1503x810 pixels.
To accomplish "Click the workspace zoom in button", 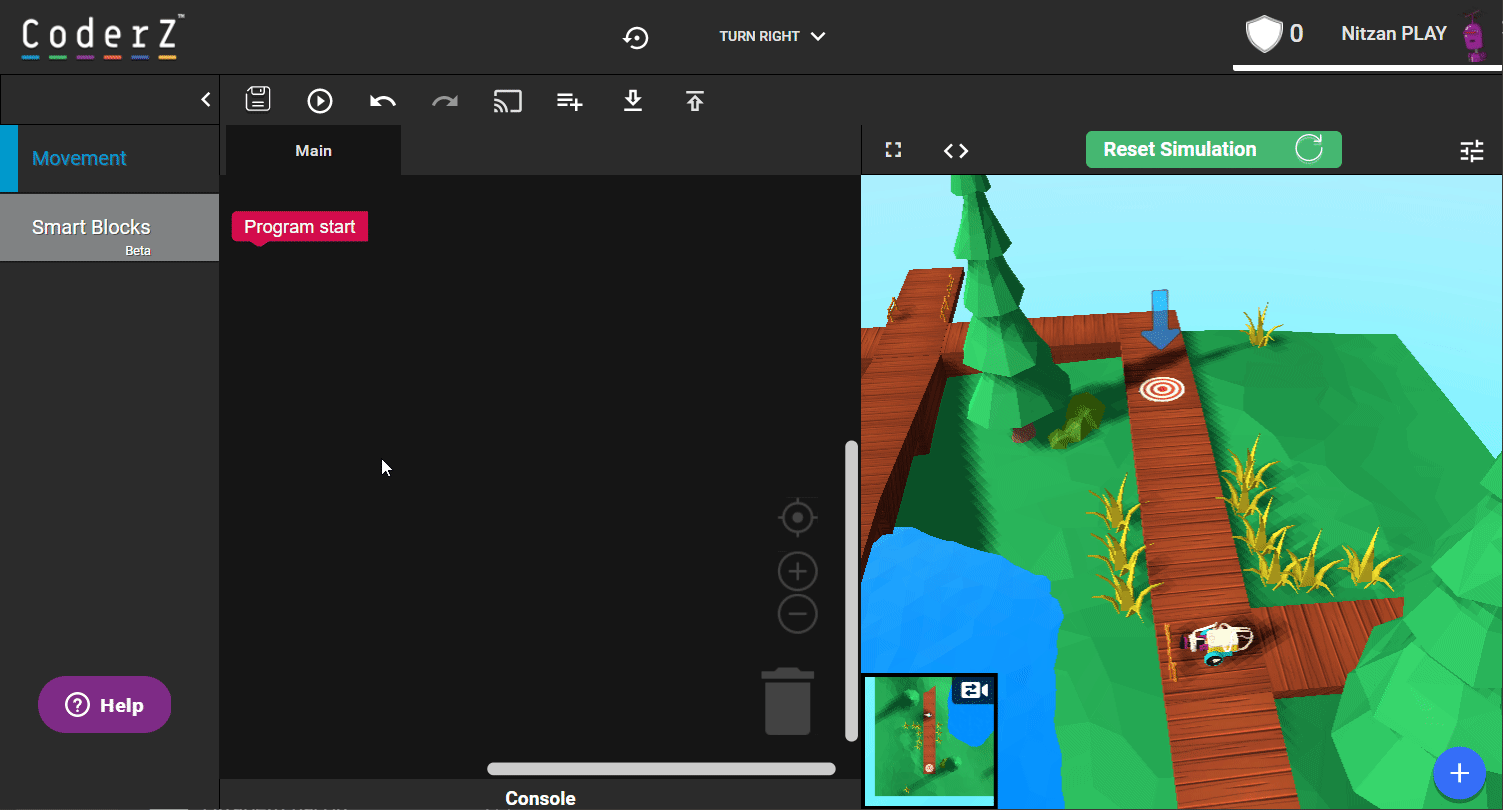I will pyautogui.click(x=797, y=572).
